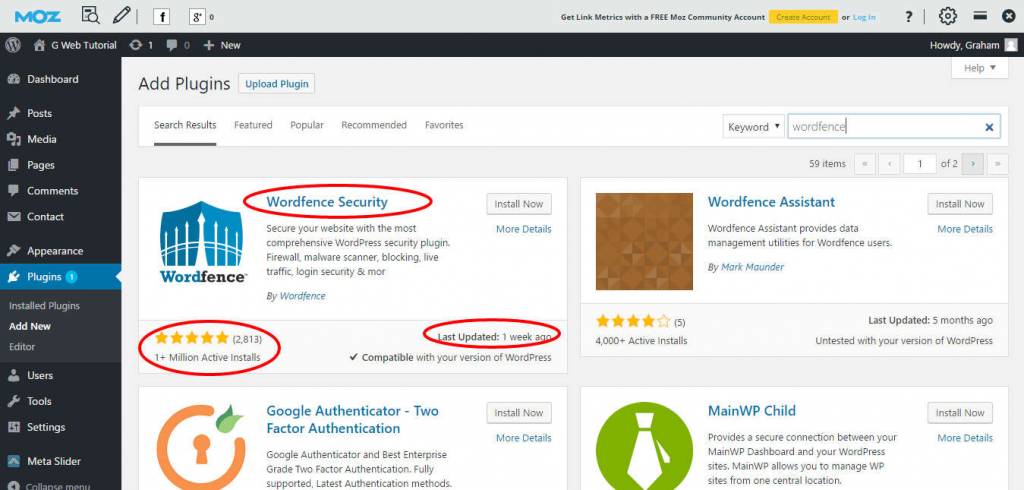The width and height of the screenshot is (1024, 490).
Task: Click the Facebook share icon in MozBar
Action: click(161, 17)
